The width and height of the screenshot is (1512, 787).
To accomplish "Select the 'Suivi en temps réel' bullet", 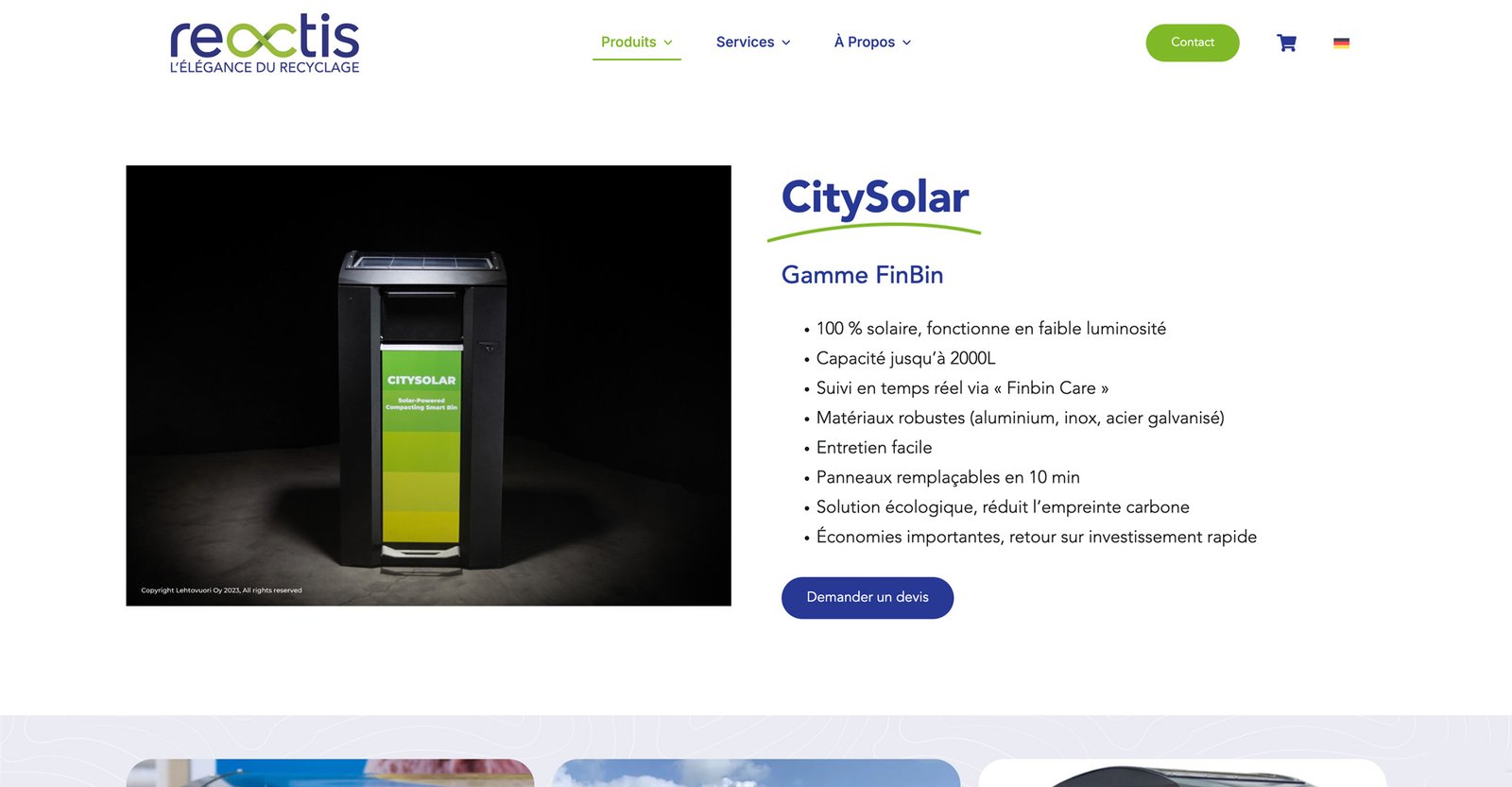I will 962,388.
